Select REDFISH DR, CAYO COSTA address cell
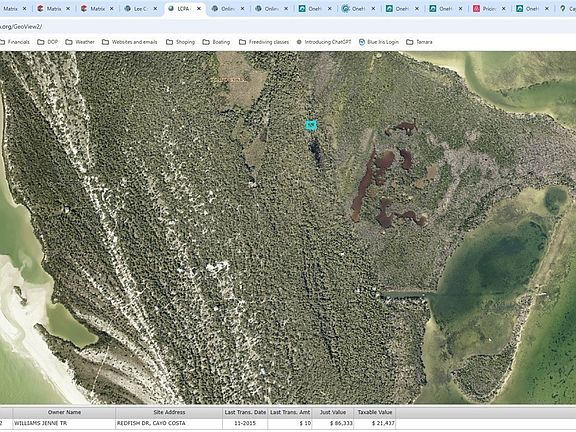The width and height of the screenshot is (576, 432). pos(169,424)
